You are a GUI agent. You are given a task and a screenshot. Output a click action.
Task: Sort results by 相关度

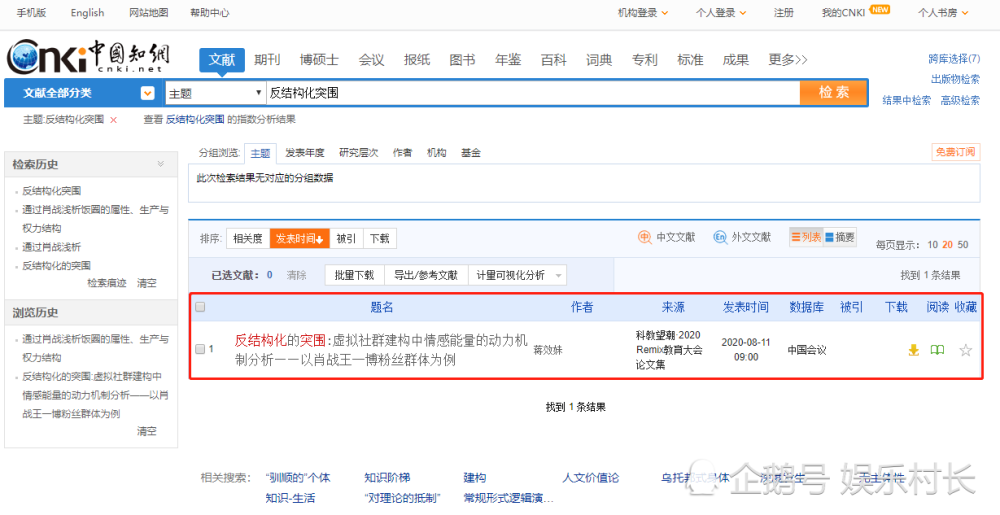[x=247, y=238]
